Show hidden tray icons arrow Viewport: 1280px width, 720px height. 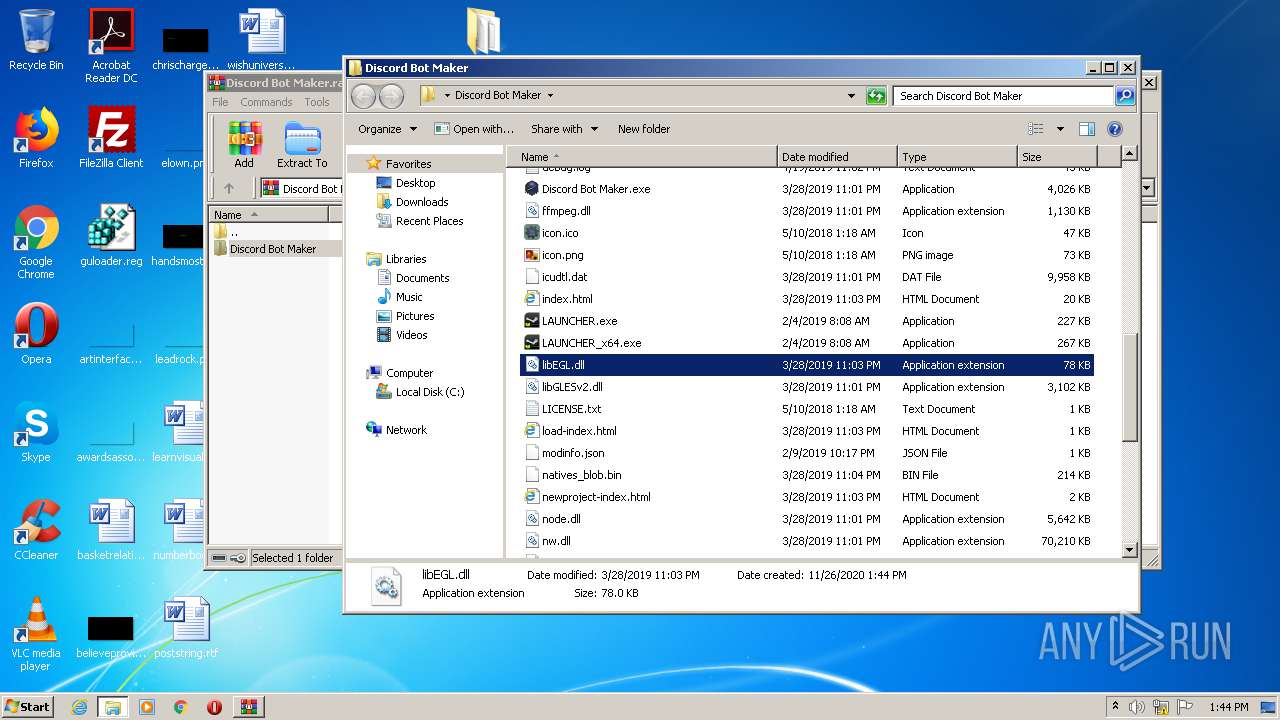1115,707
